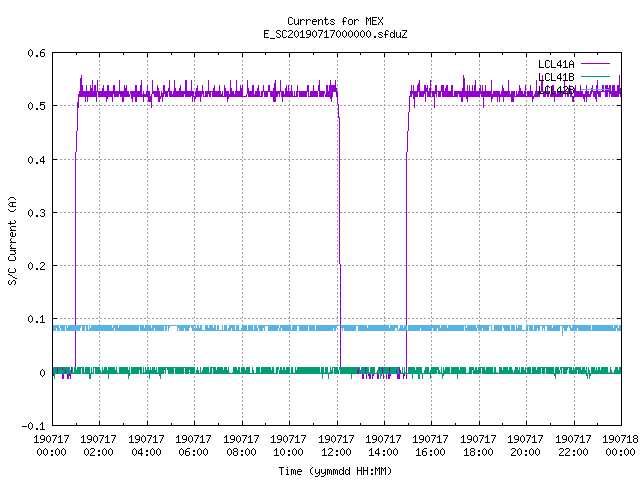Click the 10:00 time tick label
640x480 pixels.
point(289,452)
